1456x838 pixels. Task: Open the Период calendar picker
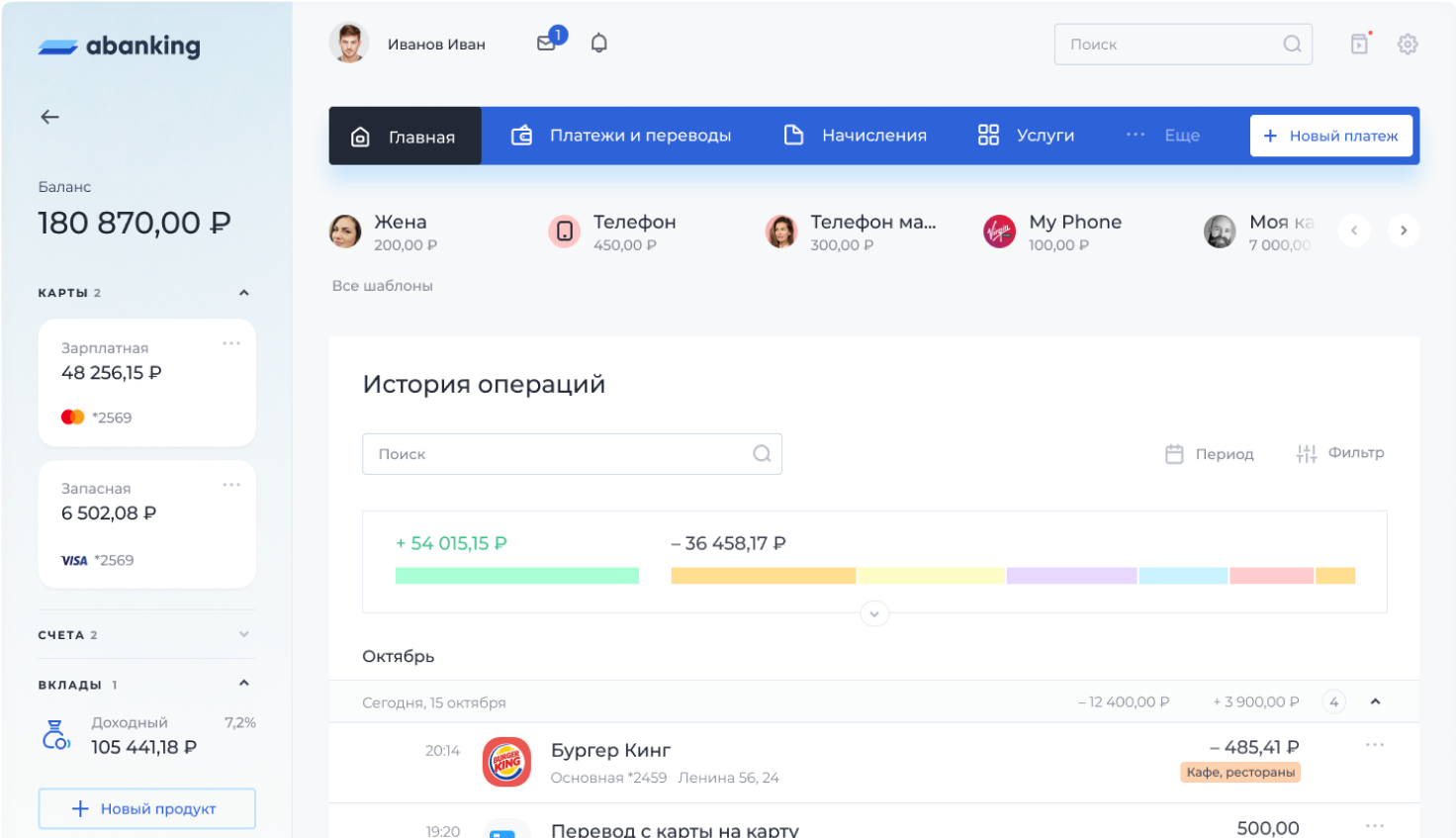(1210, 454)
